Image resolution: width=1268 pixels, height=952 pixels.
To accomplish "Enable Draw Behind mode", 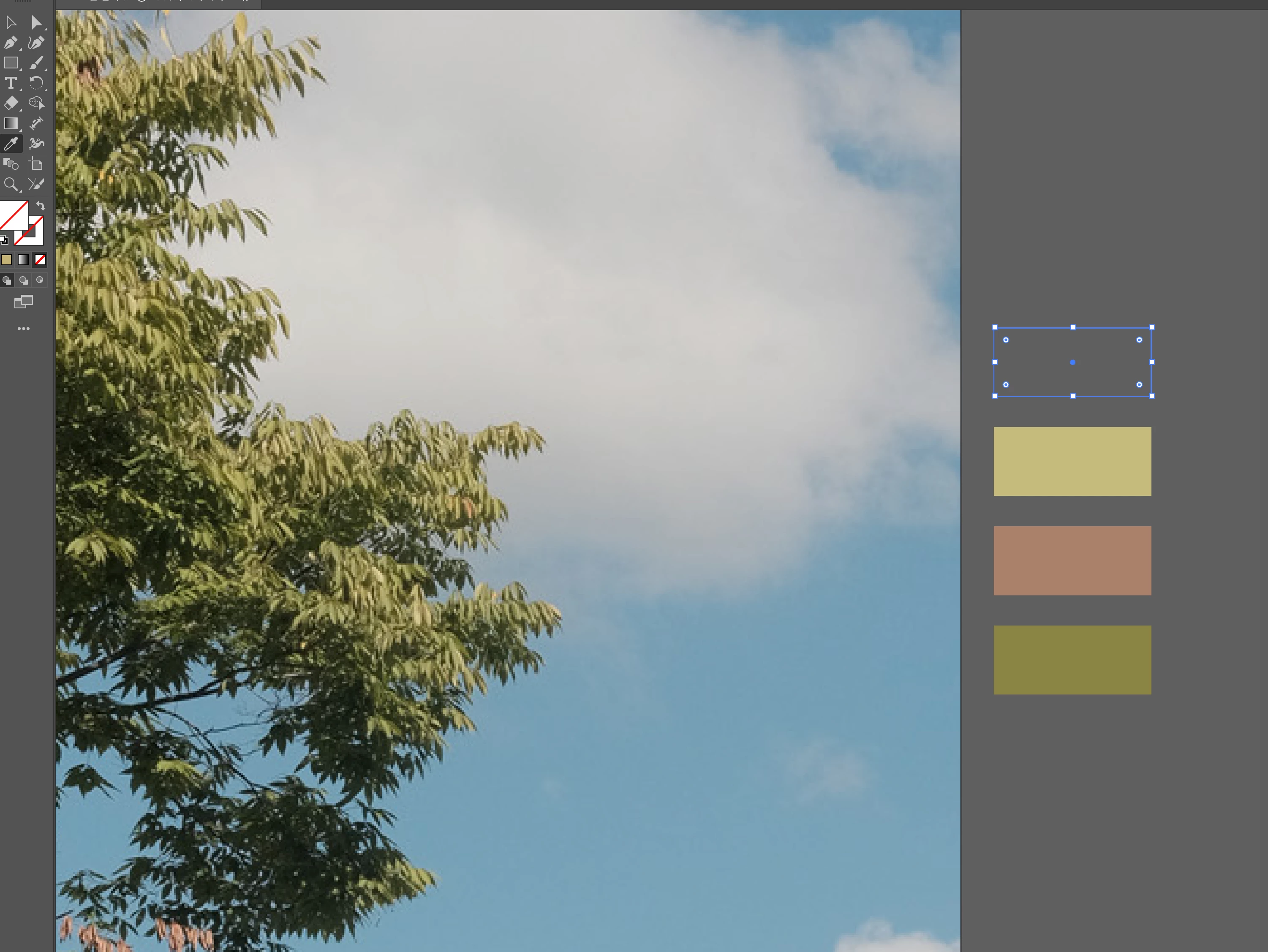I will pyautogui.click(x=24, y=280).
